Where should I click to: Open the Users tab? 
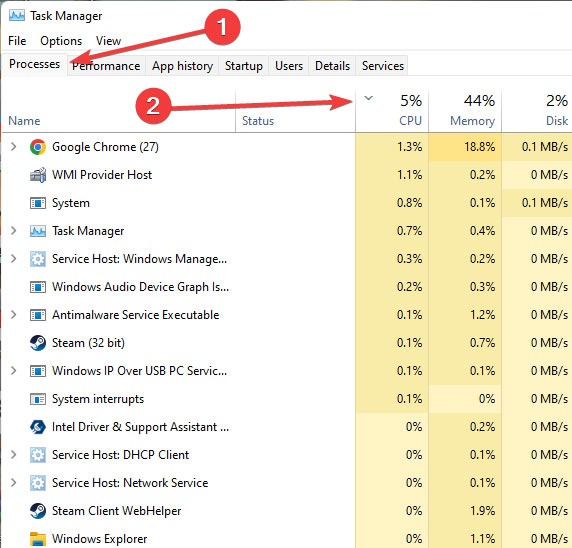[x=289, y=66]
